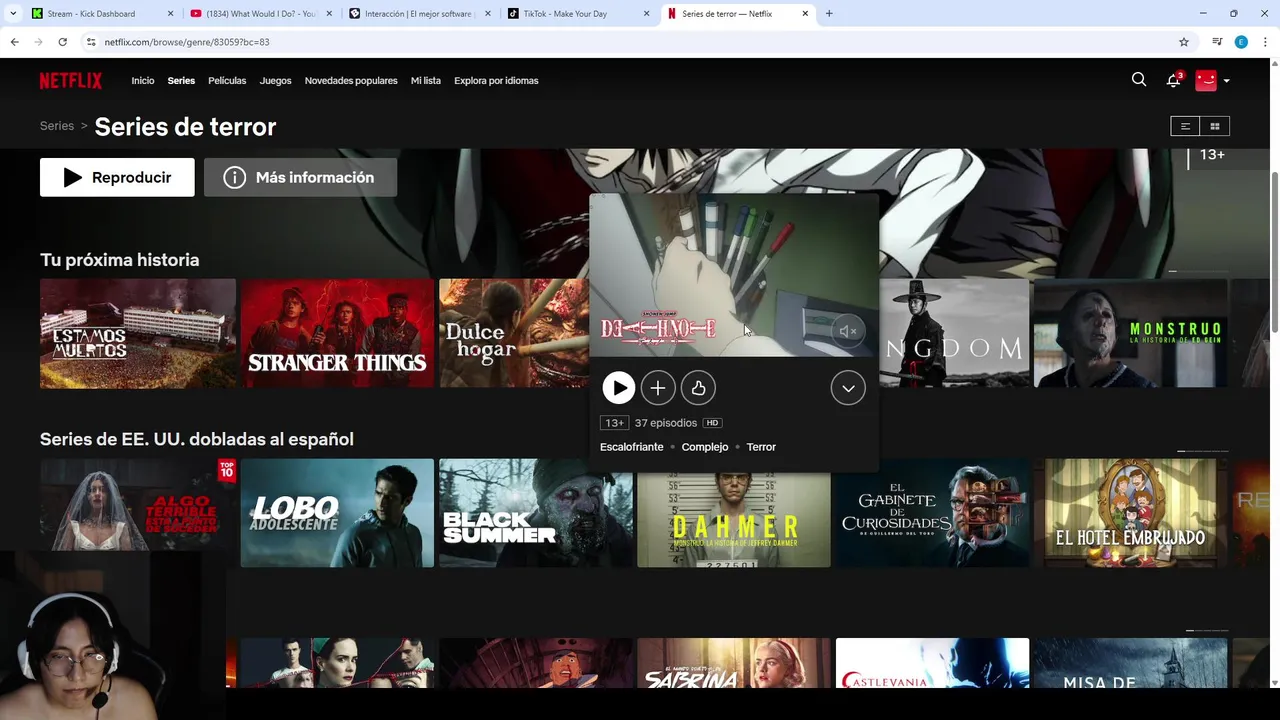This screenshot has height=720, width=1280.
Task: View site information icon in address bar
Action: coord(91,42)
